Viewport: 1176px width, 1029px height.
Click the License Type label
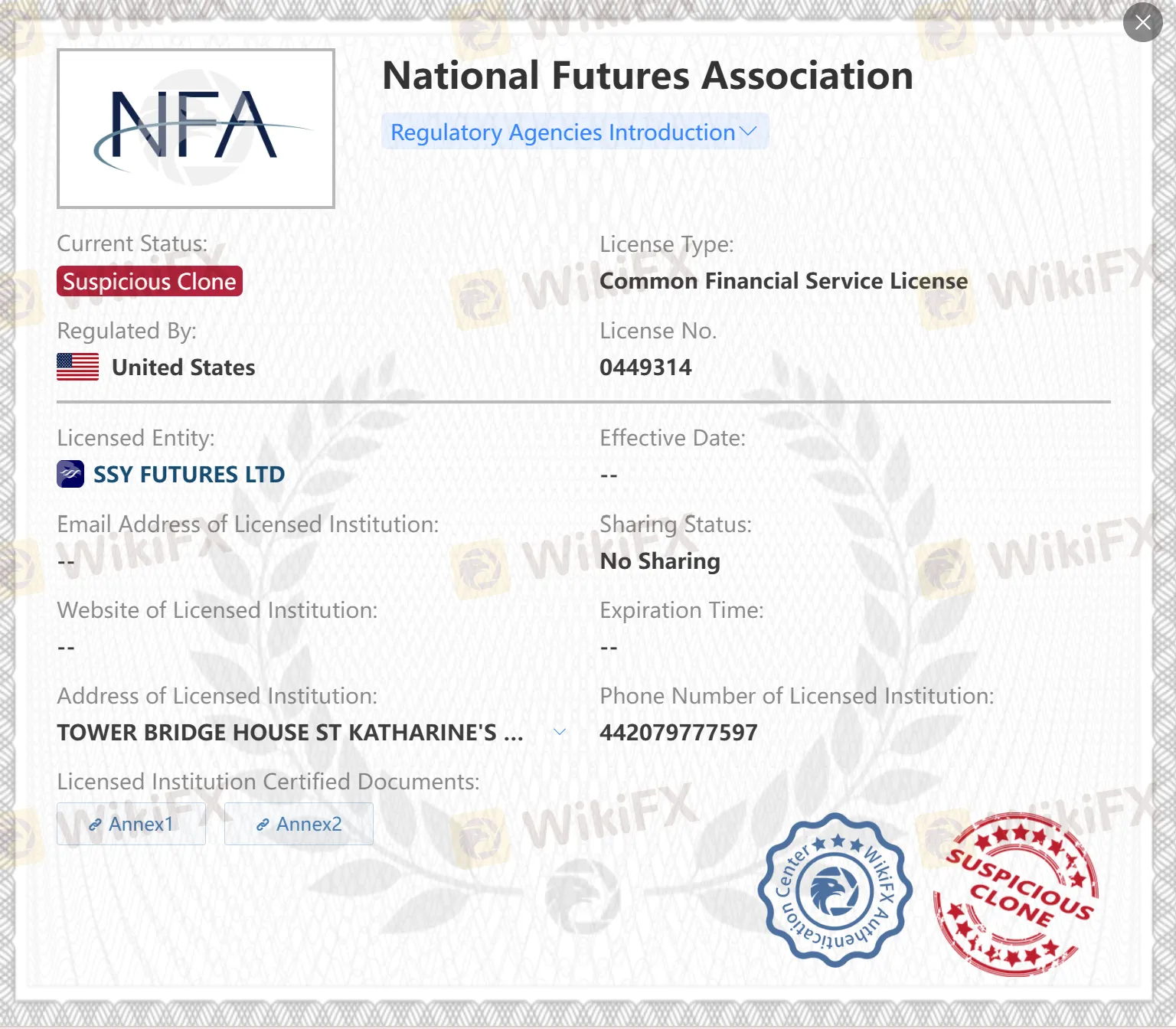(666, 244)
